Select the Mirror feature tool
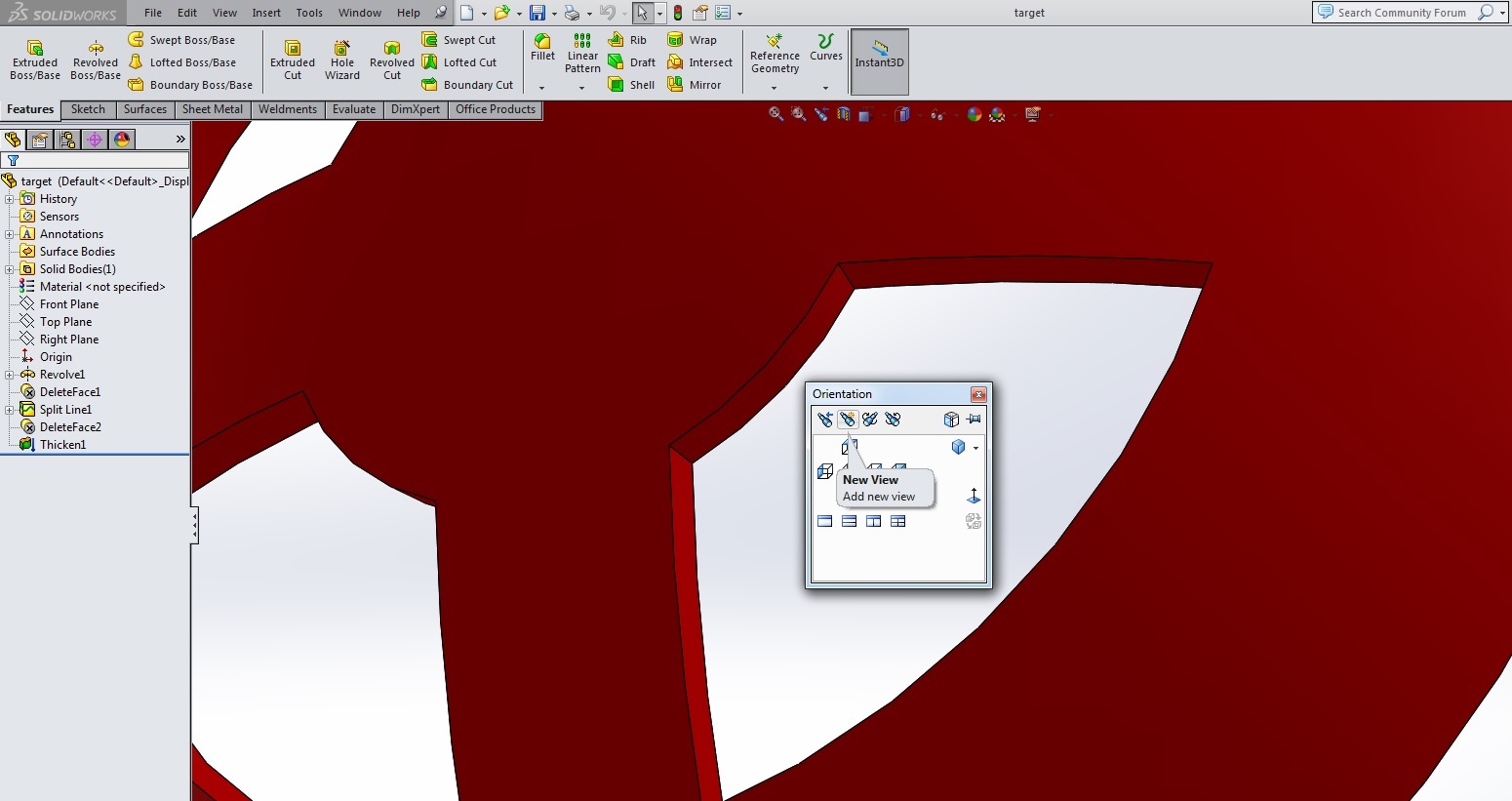 tap(695, 85)
